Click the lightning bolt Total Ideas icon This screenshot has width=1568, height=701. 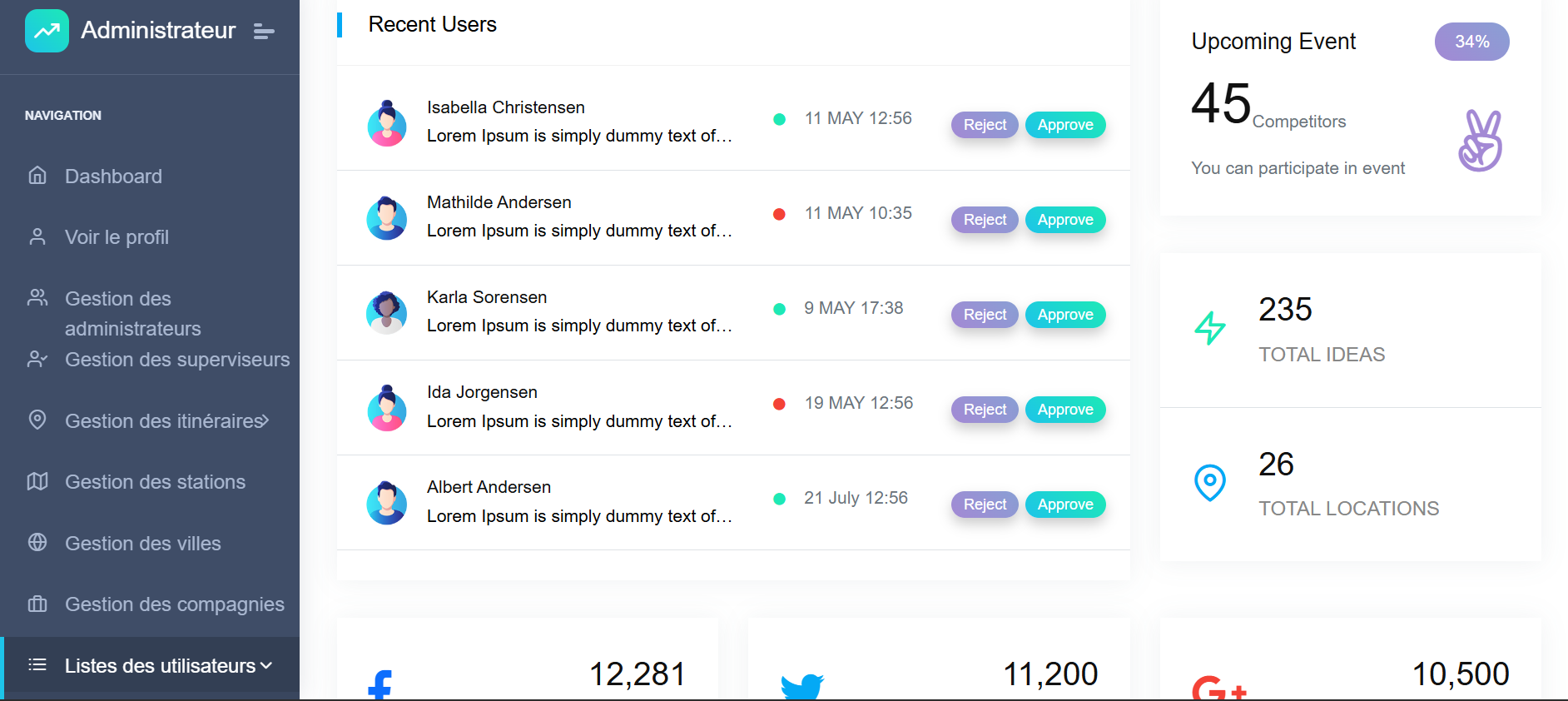(x=1210, y=328)
